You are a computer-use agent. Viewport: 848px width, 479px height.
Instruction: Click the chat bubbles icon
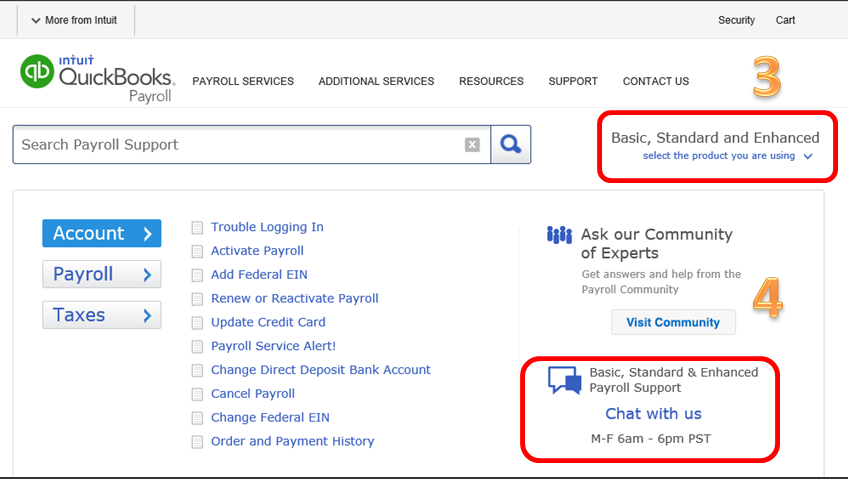click(565, 380)
